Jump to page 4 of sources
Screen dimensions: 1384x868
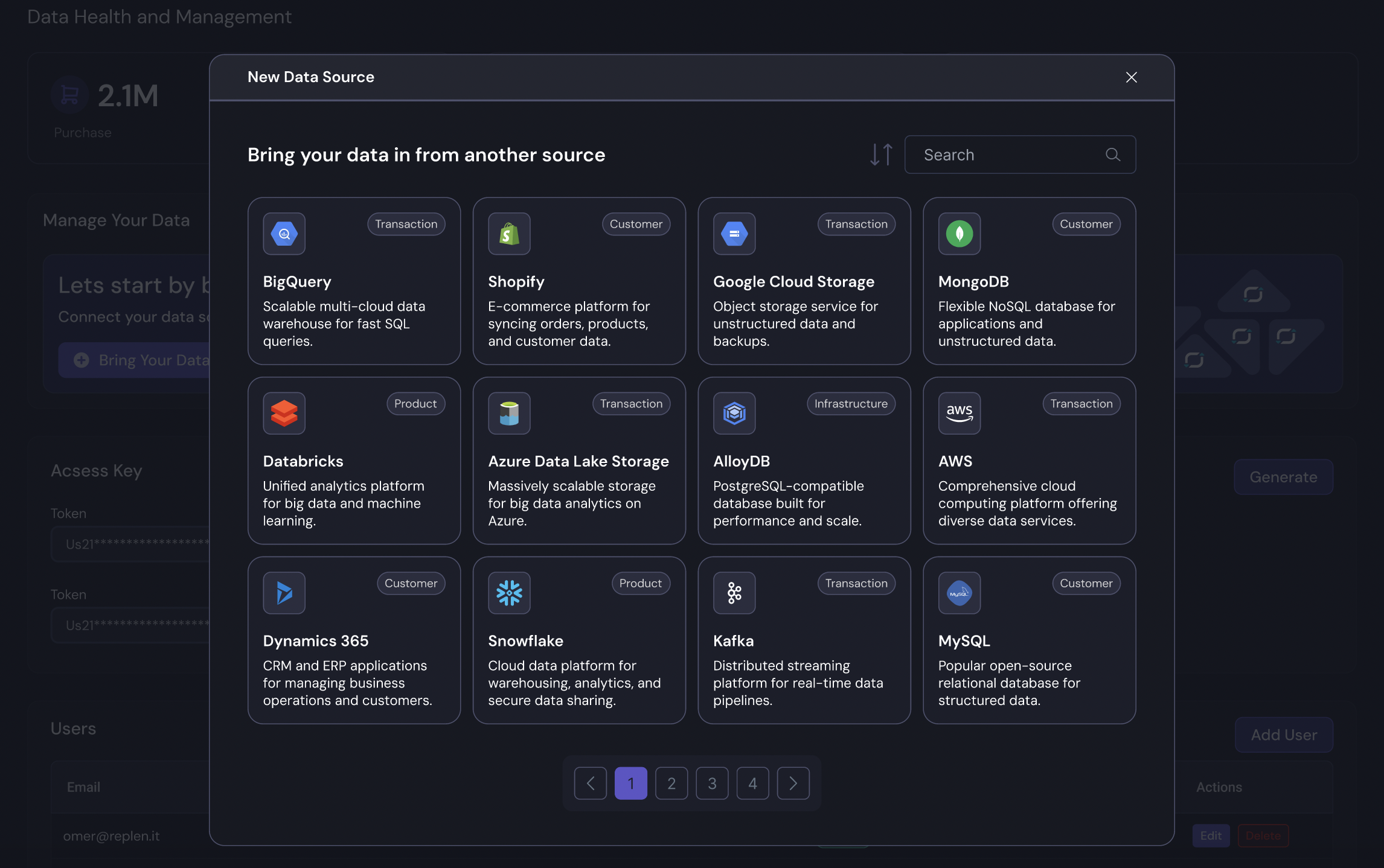(x=752, y=783)
